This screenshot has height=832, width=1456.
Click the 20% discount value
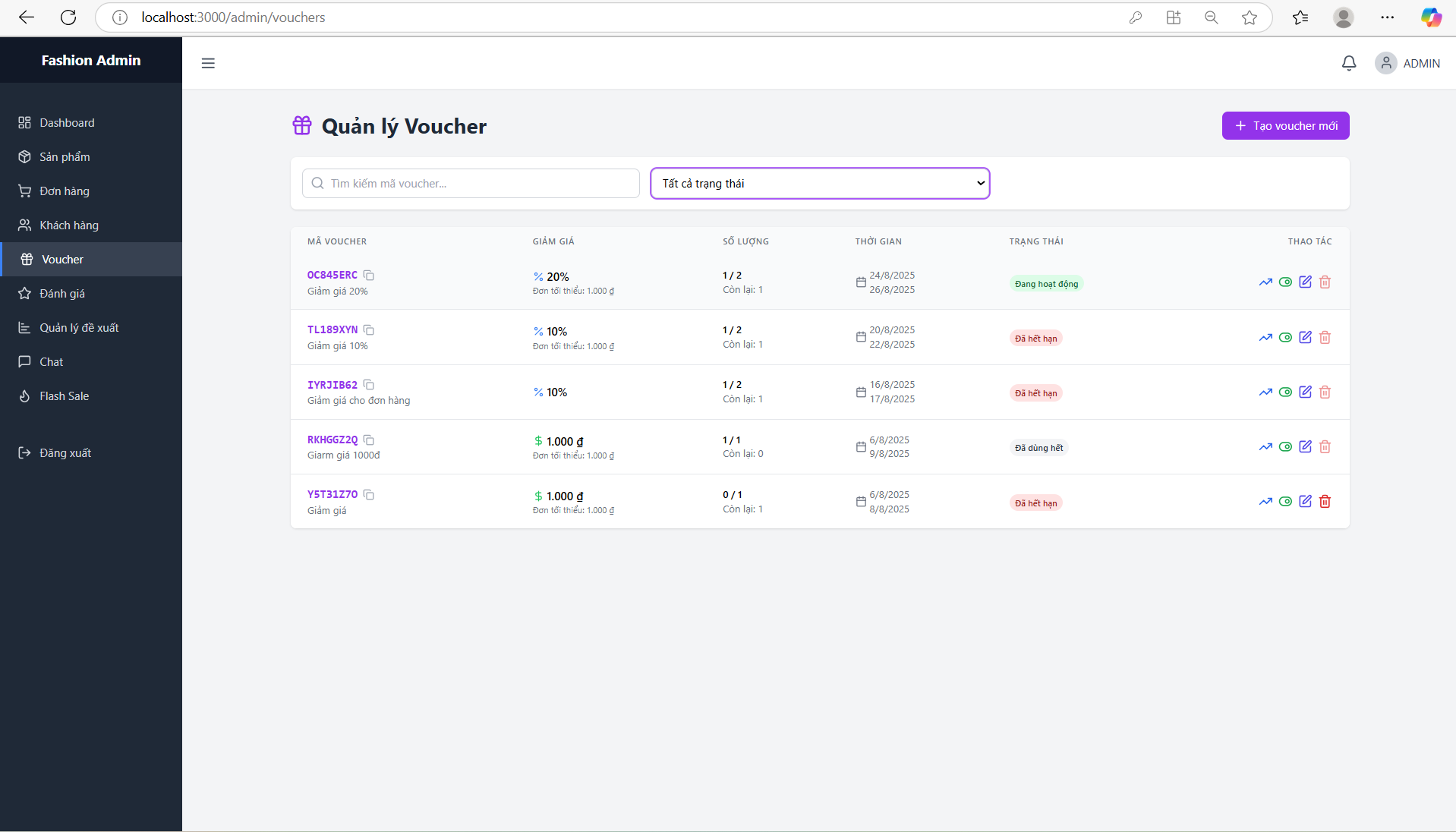click(558, 277)
